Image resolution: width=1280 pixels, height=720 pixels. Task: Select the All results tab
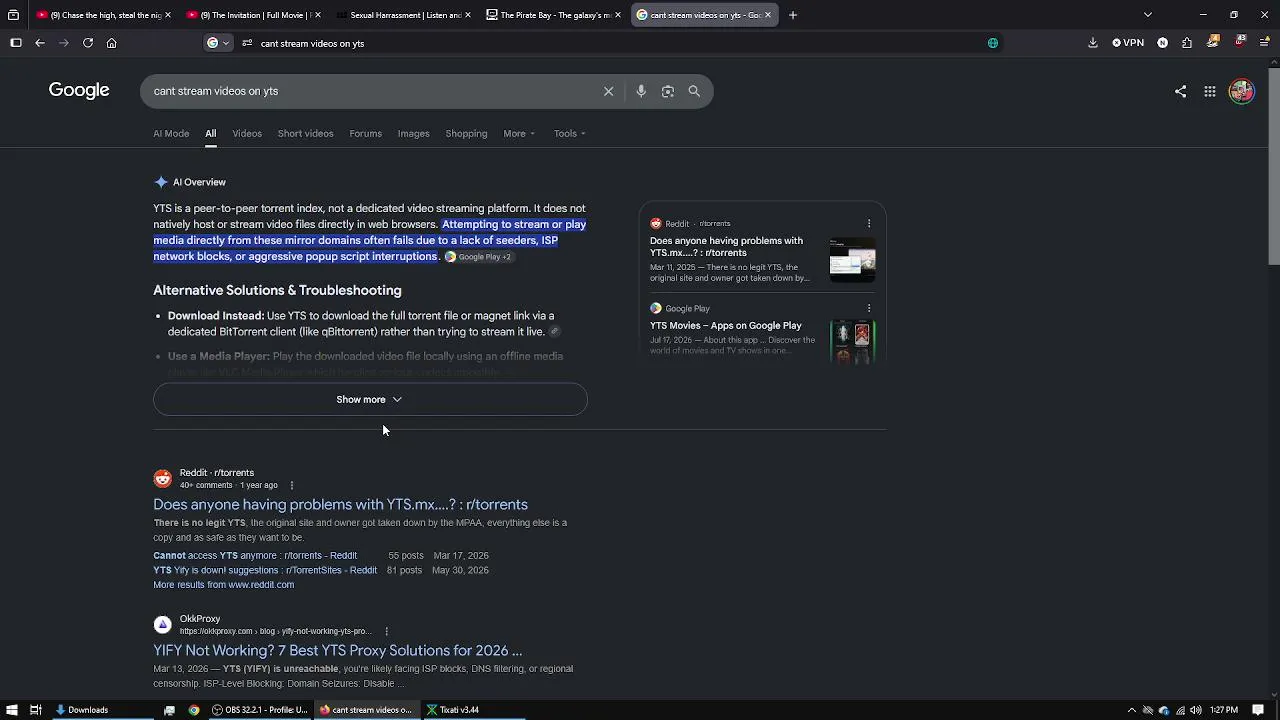(x=211, y=134)
